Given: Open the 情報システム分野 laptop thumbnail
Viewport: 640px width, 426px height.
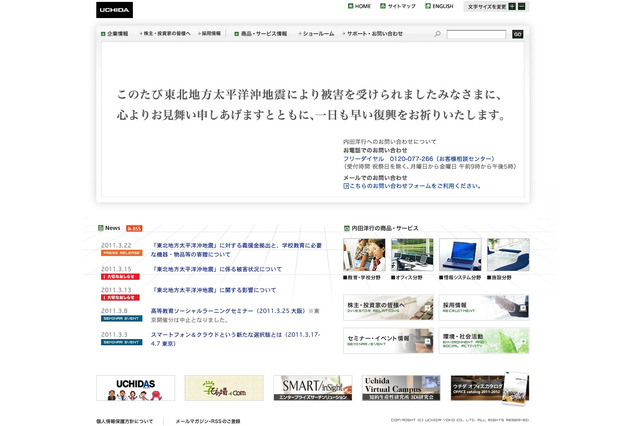Looking at the screenshot, I should [x=460, y=255].
